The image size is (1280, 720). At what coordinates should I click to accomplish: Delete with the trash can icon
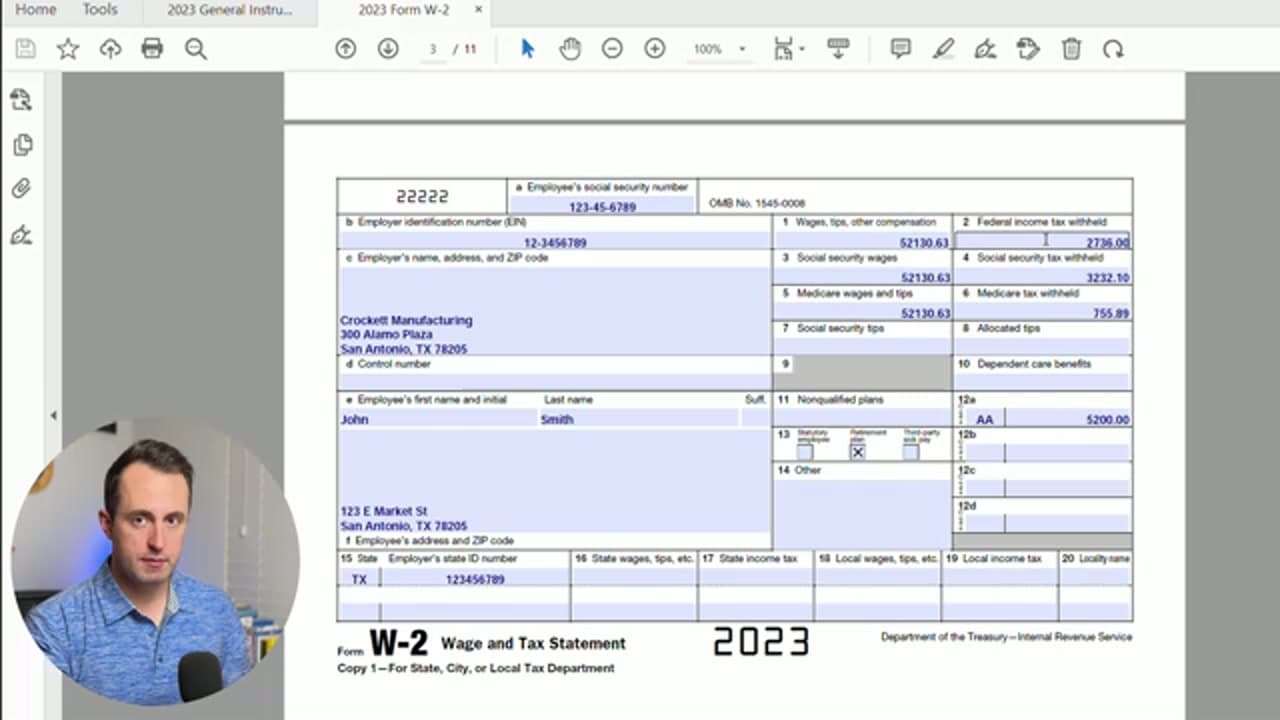point(1071,49)
